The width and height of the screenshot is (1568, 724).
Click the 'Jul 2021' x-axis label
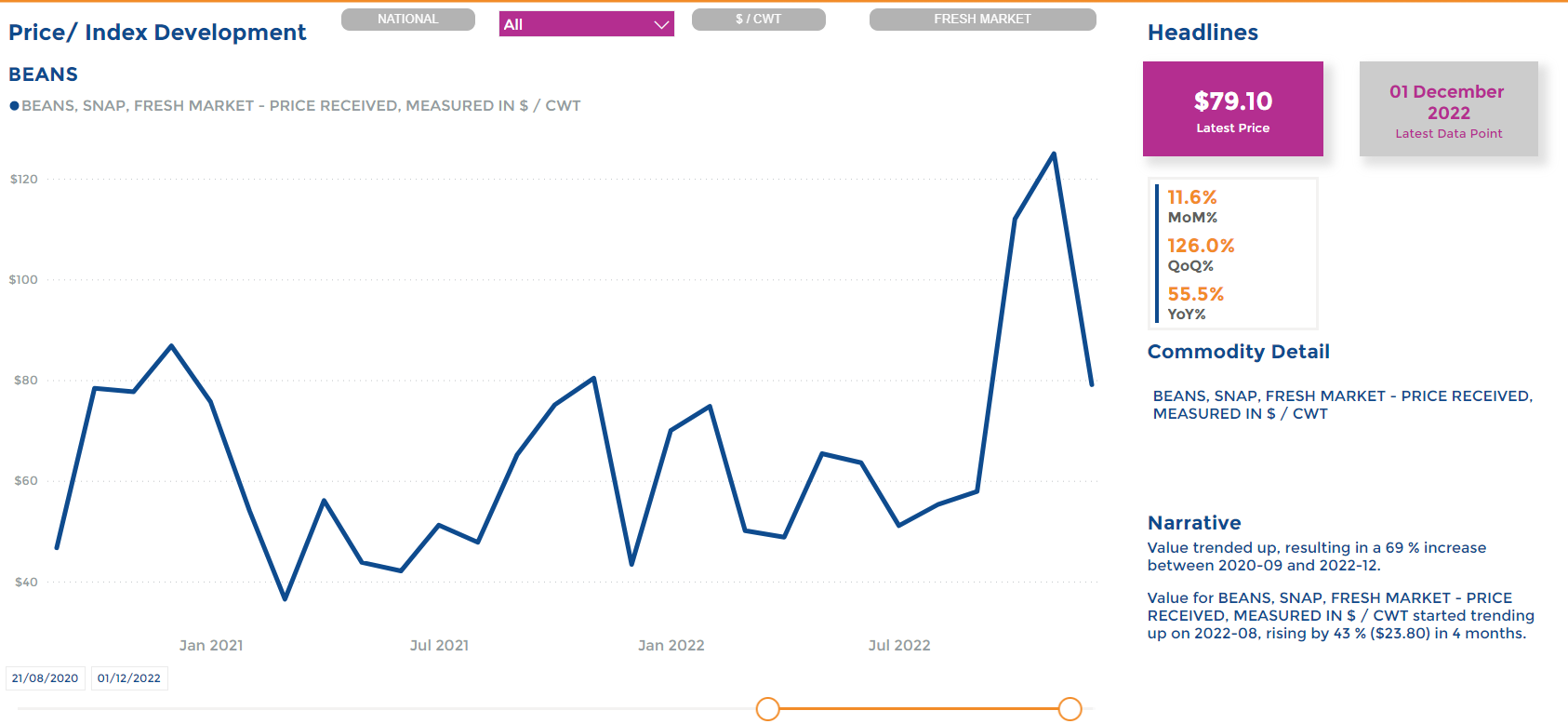pos(439,646)
